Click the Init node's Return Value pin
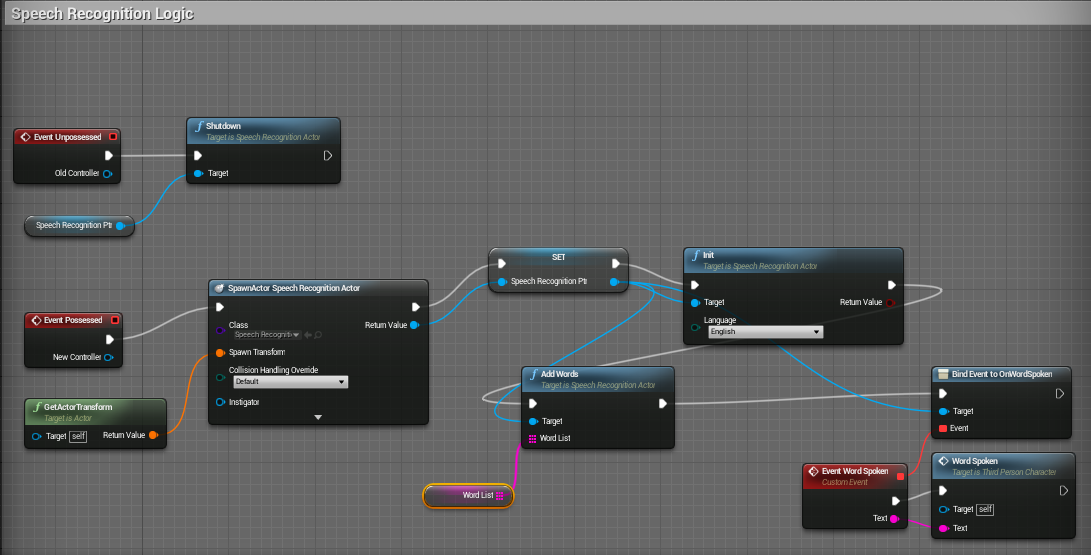This screenshot has width=1091, height=555. [891, 302]
